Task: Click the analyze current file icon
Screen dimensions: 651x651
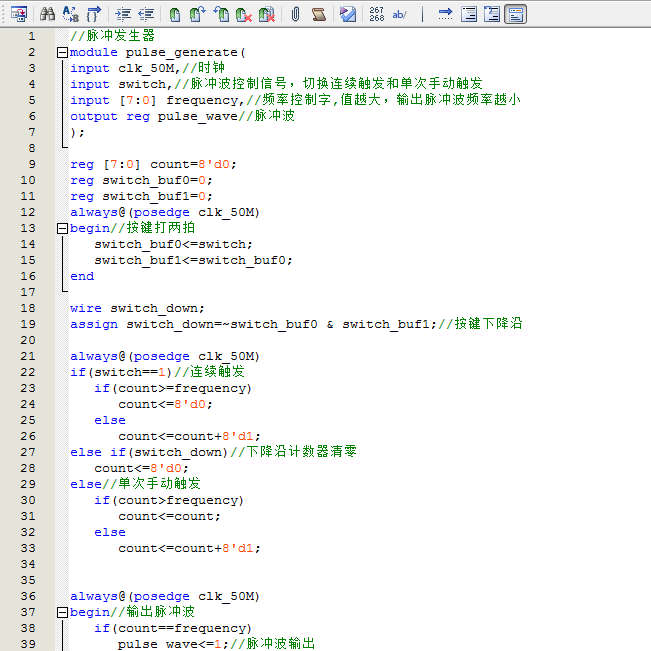Action: [x=347, y=14]
